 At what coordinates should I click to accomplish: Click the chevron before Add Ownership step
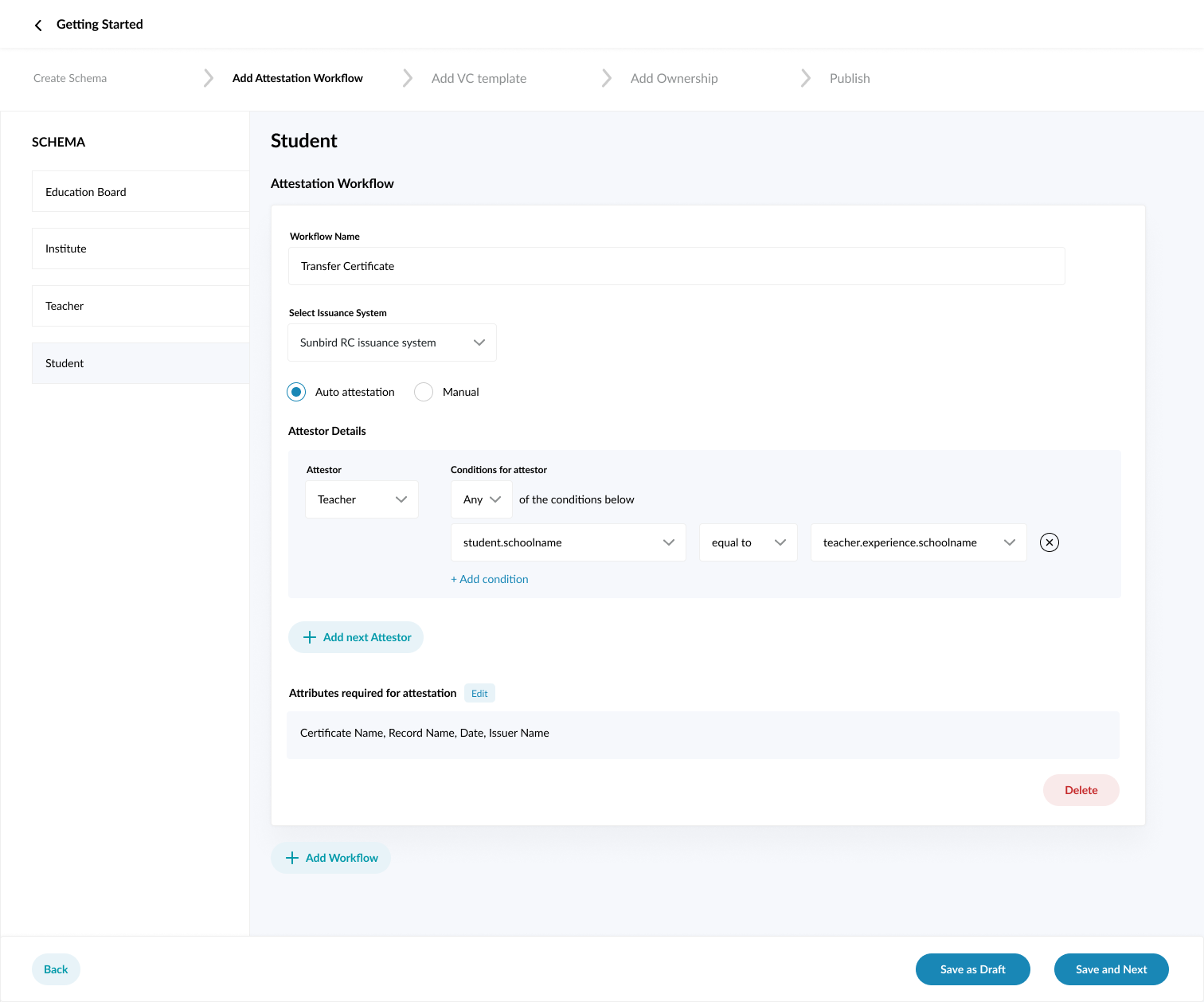[606, 77]
